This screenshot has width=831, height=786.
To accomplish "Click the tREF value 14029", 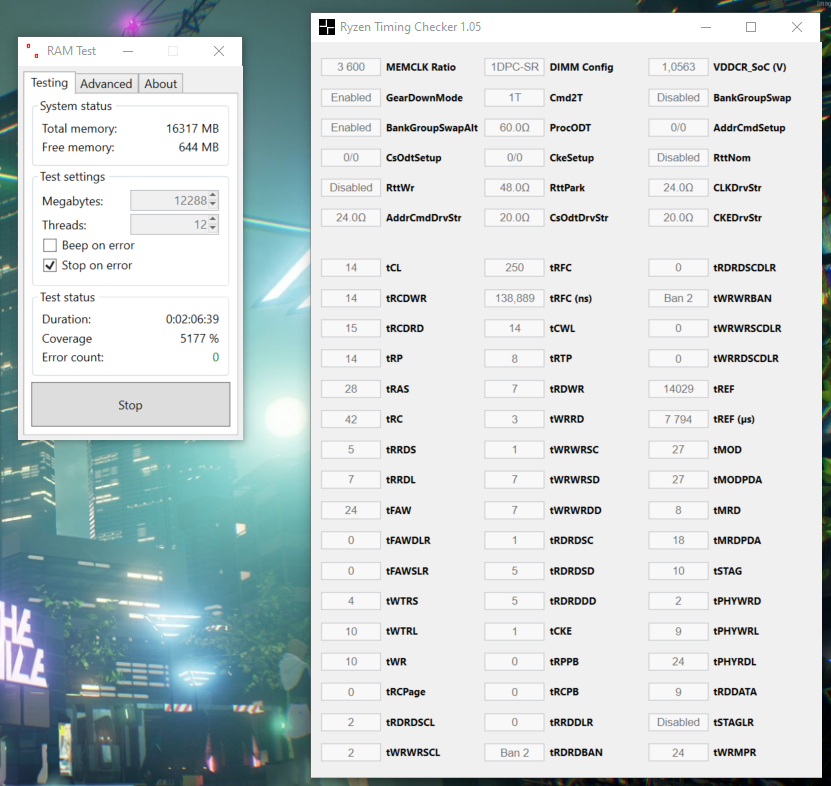I will (678, 389).
